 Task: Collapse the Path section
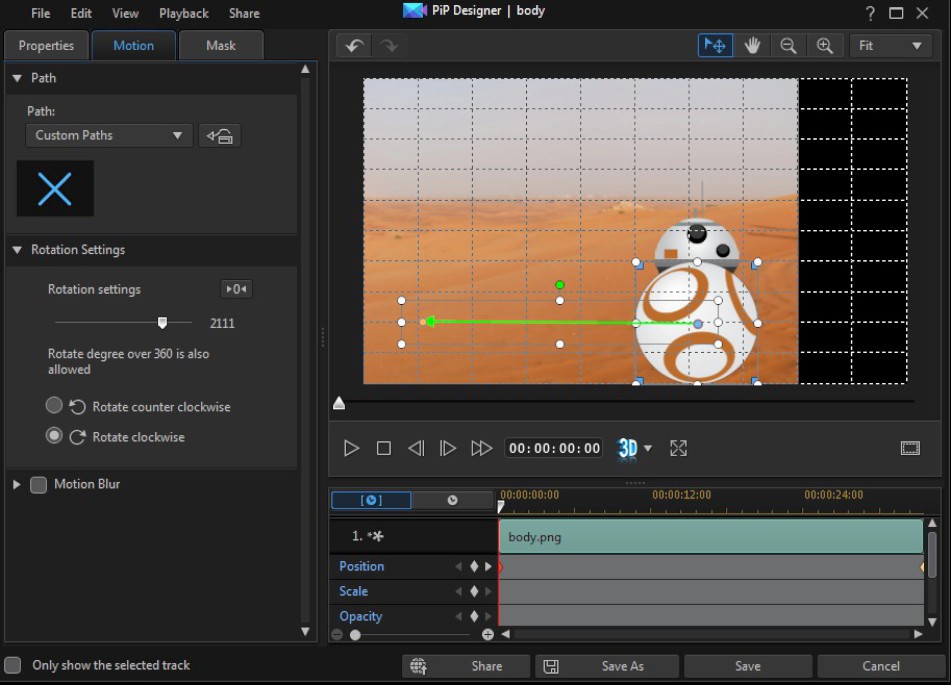coord(17,78)
